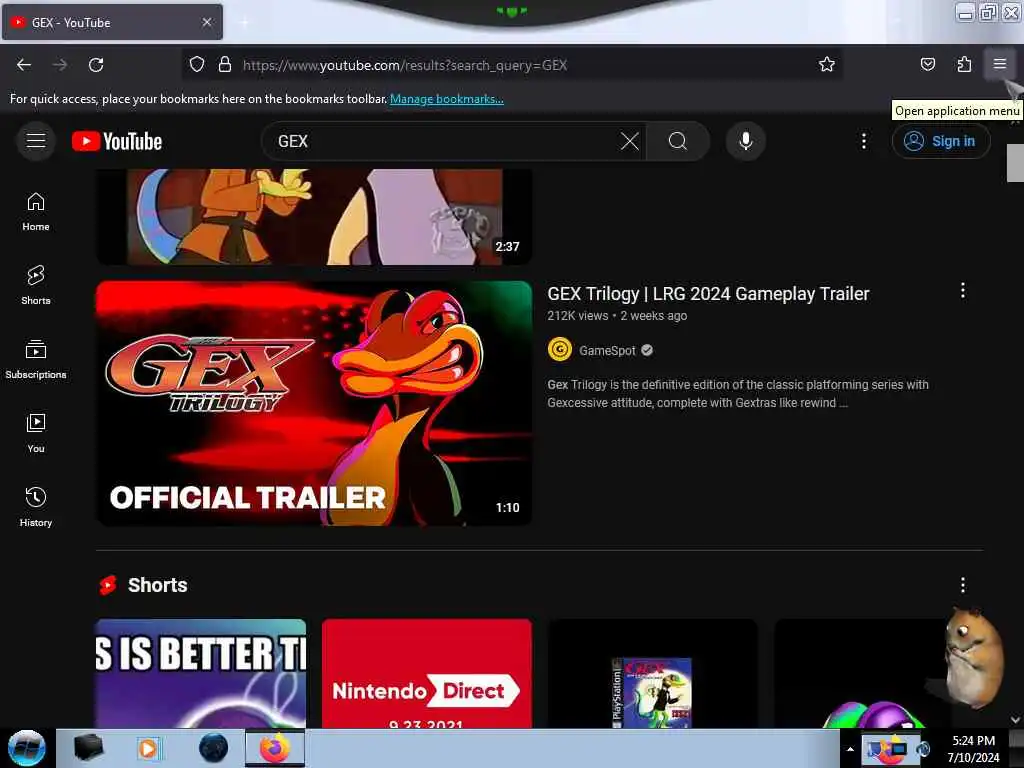Click the GameSpot channel avatar
This screenshot has width=1024, height=768.
pos(560,350)
